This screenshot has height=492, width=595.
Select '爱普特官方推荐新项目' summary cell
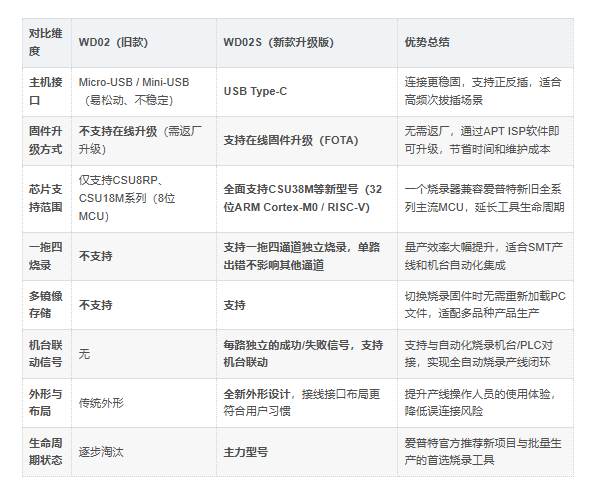point(485,452)
